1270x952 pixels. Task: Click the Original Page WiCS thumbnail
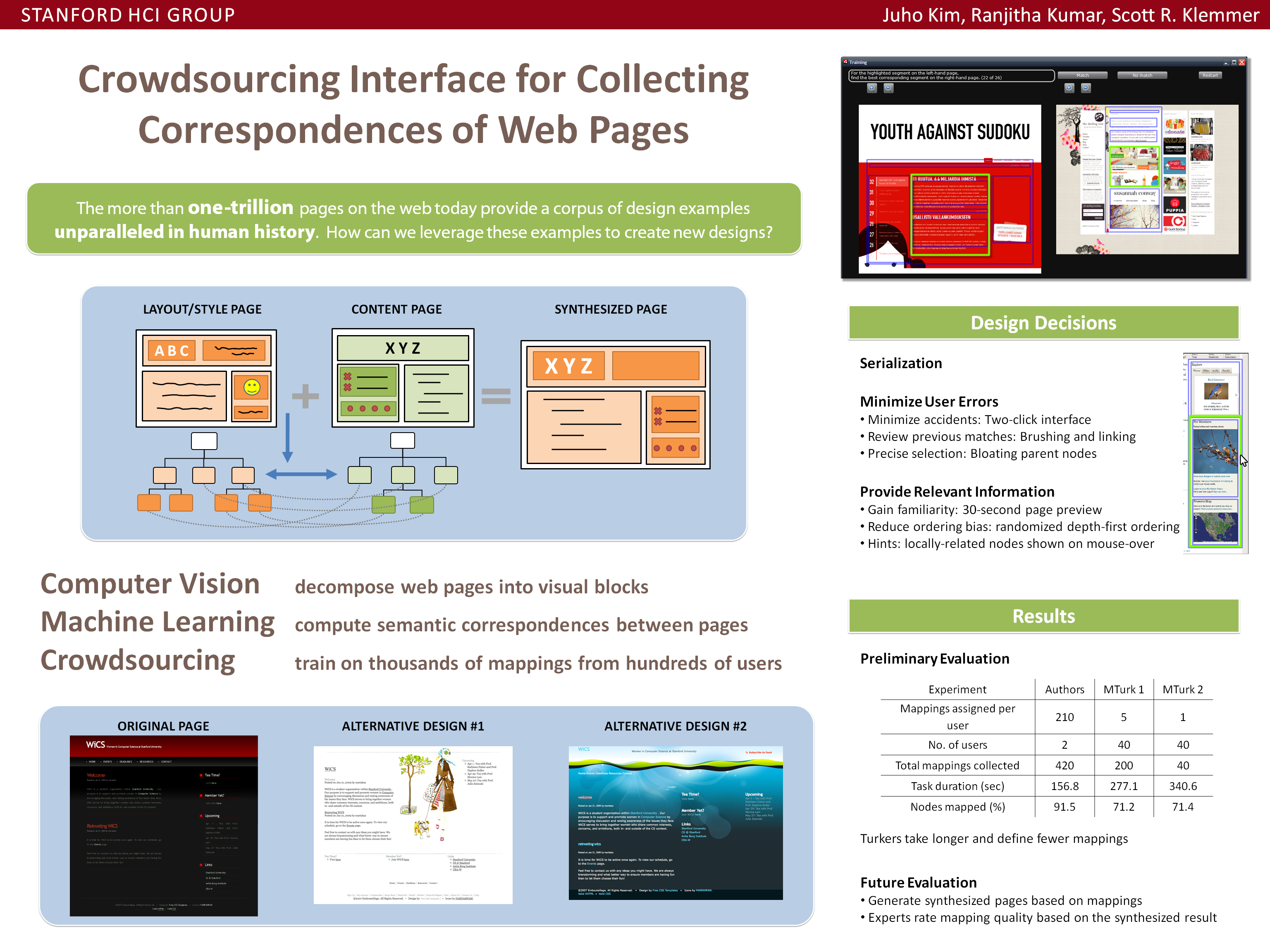tap(164, 825)
